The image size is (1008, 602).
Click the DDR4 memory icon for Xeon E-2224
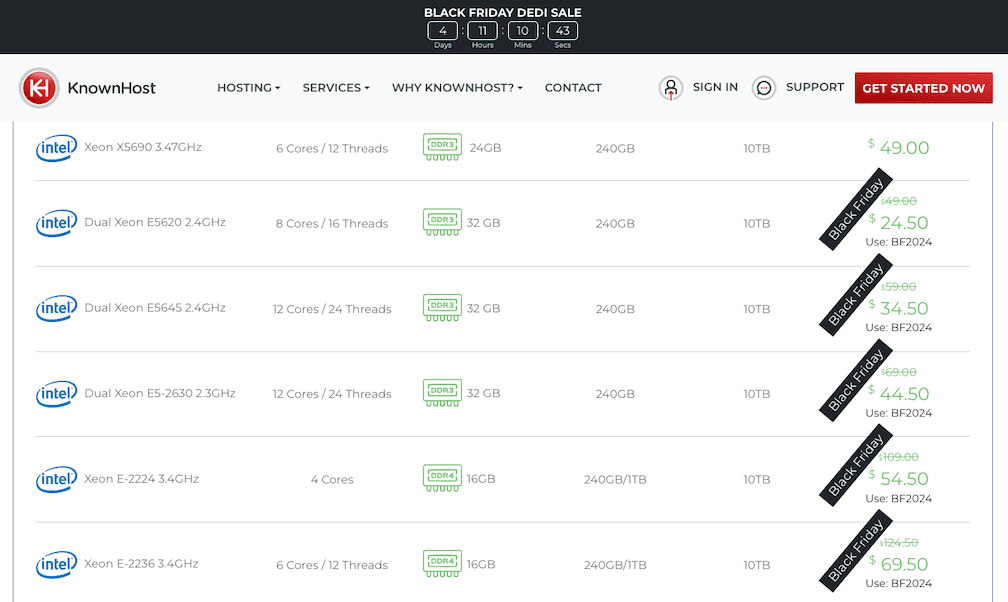pyautogui.click(x=441, y=477)
